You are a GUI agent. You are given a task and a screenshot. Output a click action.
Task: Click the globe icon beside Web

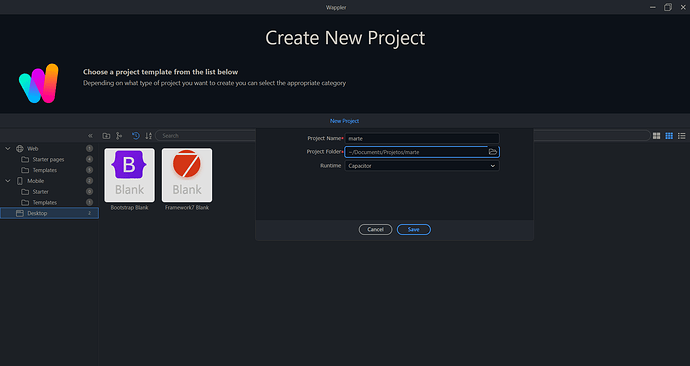point(20,149)
